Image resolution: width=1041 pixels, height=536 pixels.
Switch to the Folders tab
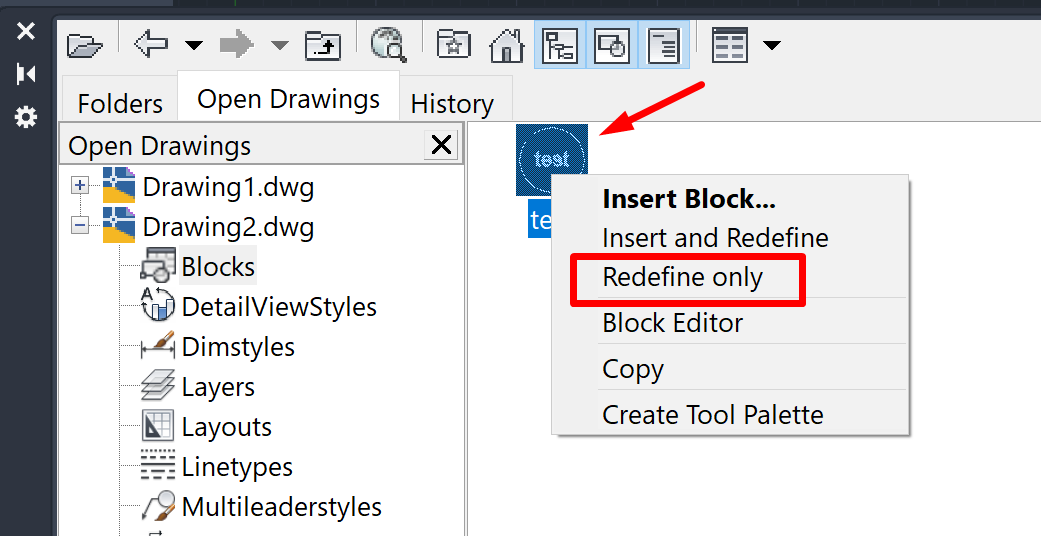tap(120, 103)
